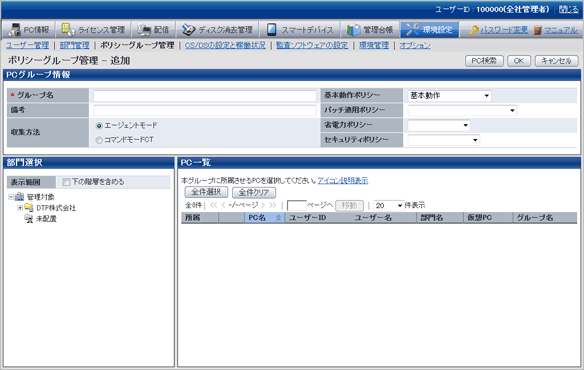The height and width of the screenshot is (370, 584).
Task: Select the 配信 distribution icon
Action: point(144,30)
